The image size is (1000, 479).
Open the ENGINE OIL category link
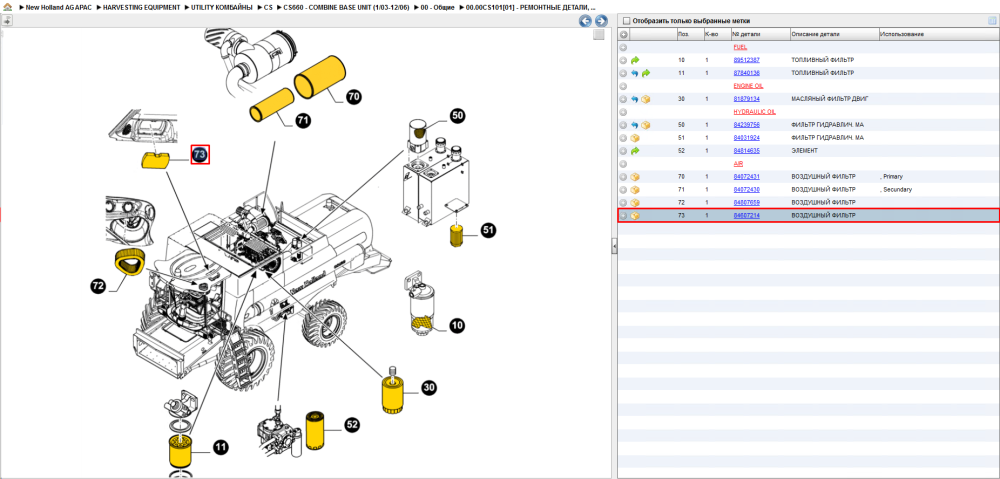point(748,86)
